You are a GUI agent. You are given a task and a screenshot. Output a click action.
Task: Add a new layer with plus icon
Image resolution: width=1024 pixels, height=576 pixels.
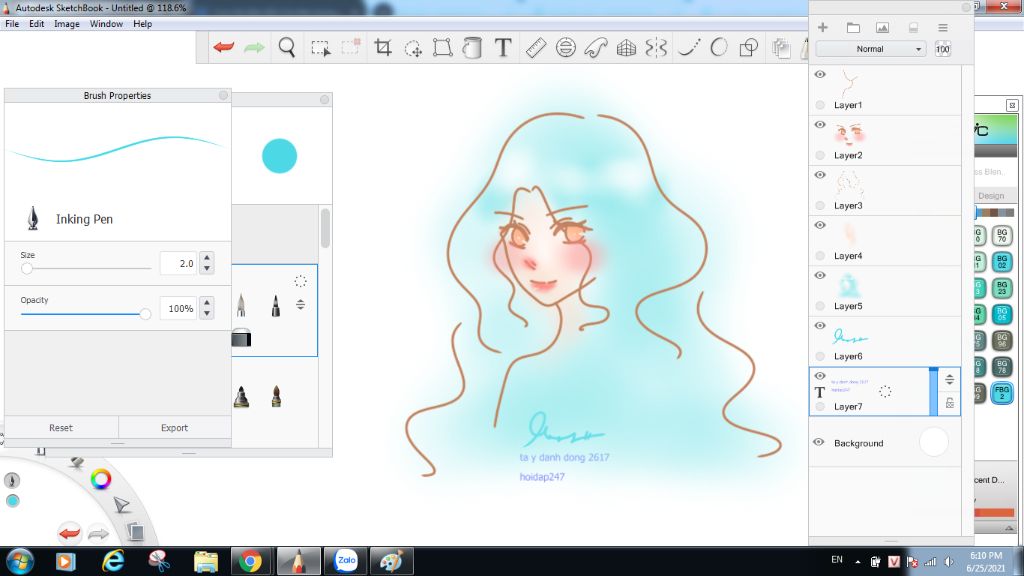(x=823, y=27)
